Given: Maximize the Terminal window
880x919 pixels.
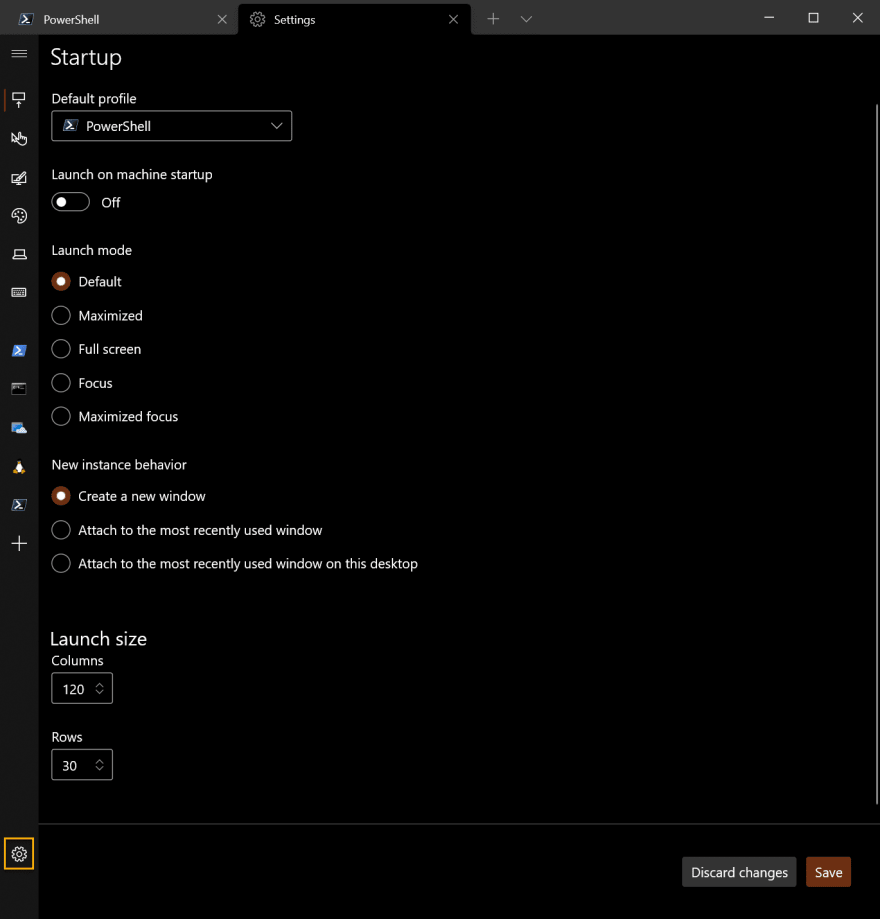Looking at the screenshot, I should coord(813,18).
